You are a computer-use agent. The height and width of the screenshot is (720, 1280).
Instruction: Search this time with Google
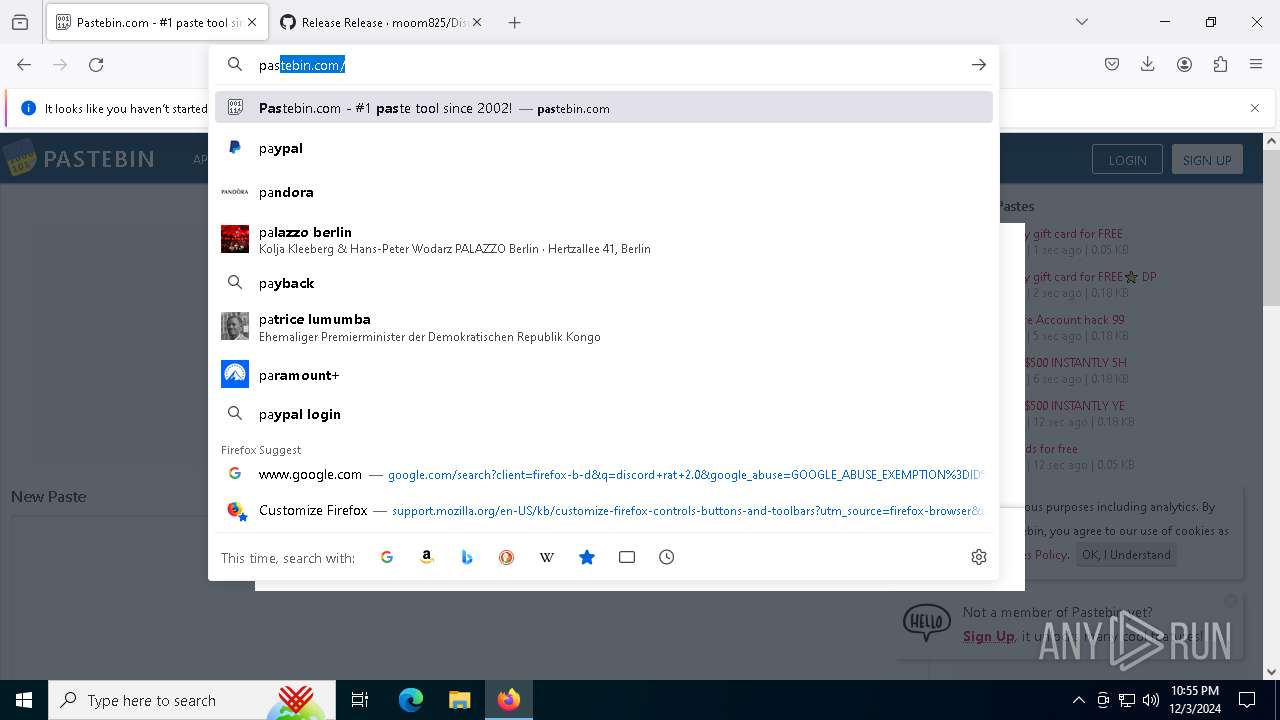point(387,557)
